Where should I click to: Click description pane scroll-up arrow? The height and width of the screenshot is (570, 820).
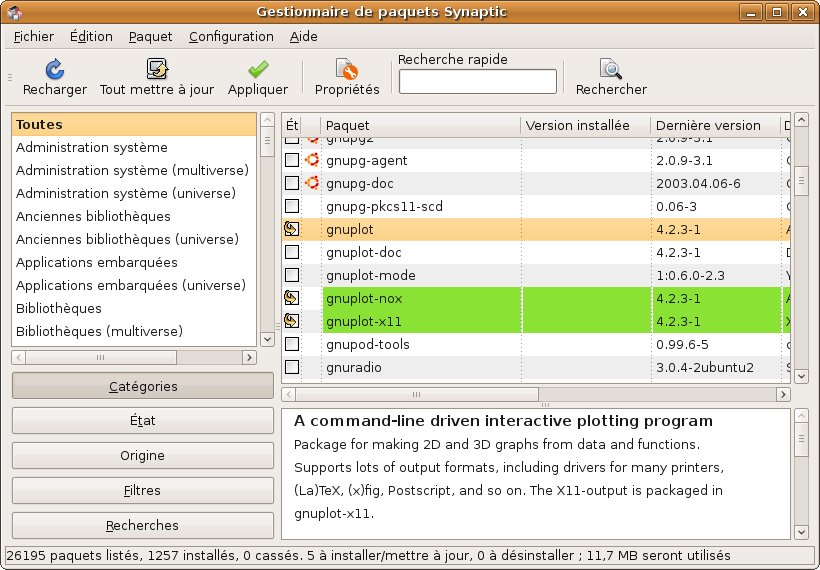pyautogui.click(x=801, y=416)
